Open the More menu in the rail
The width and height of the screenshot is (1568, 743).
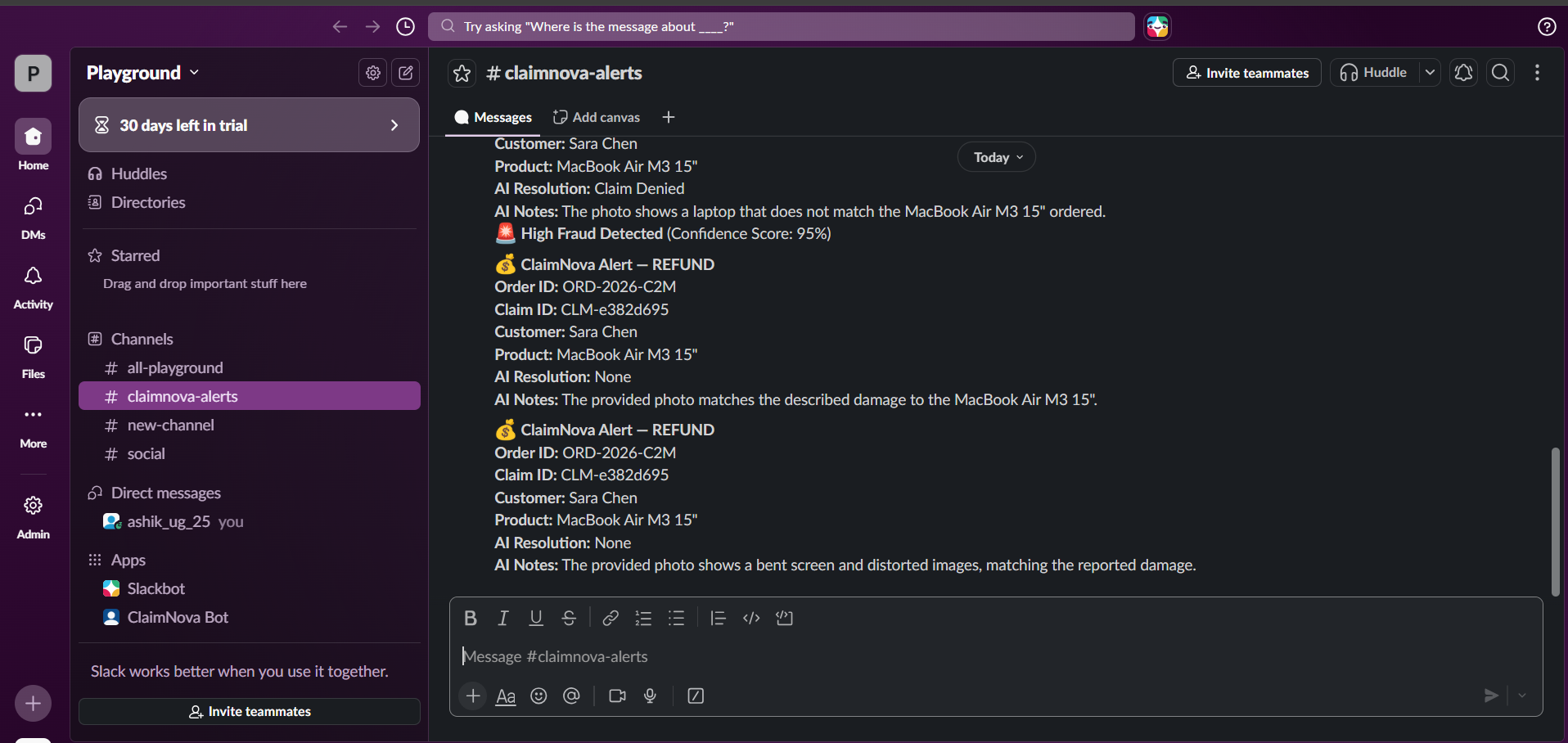[34, 426]
